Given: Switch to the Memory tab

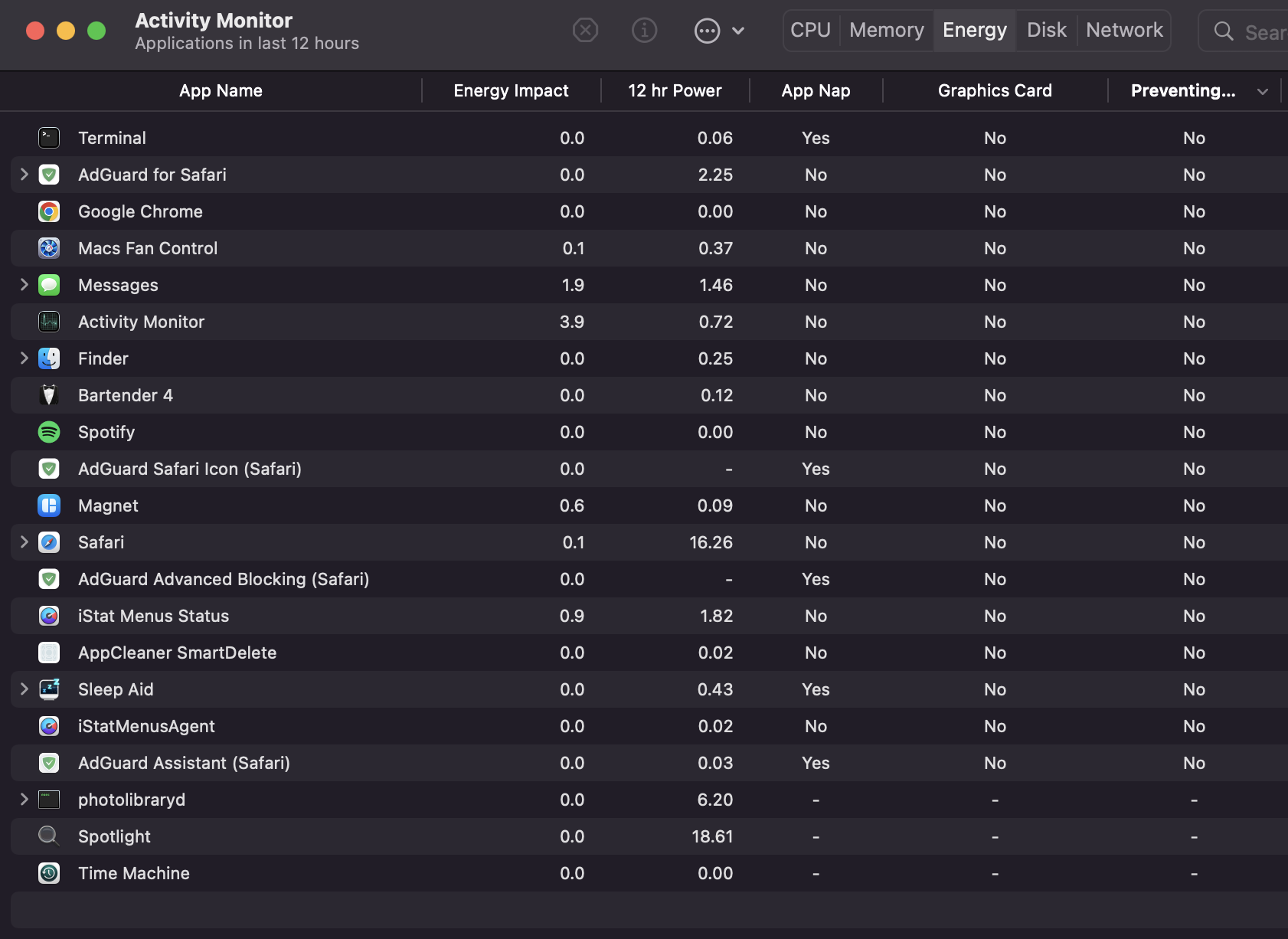Looking at the screenshot, I should [x=887, y=31].
